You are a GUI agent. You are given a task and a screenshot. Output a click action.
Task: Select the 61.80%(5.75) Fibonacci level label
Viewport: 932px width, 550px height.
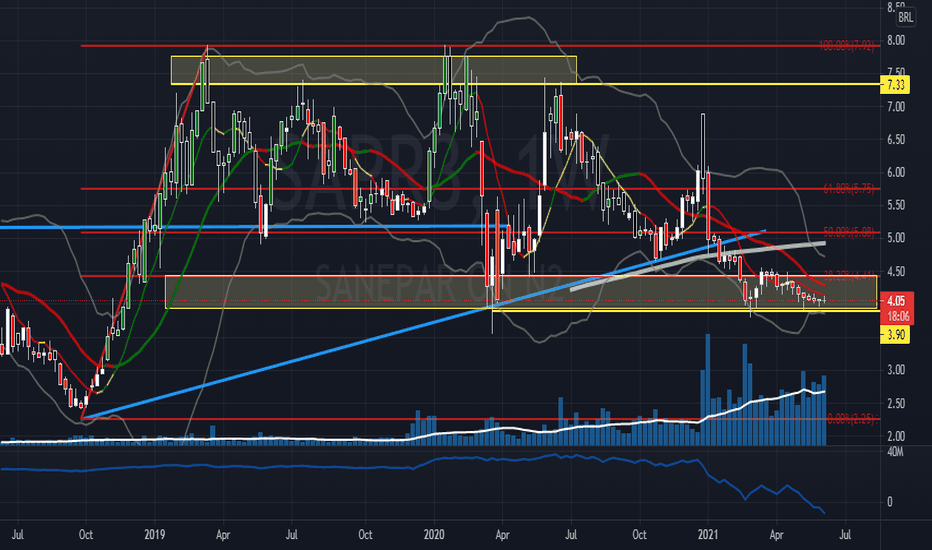point(849,189)
